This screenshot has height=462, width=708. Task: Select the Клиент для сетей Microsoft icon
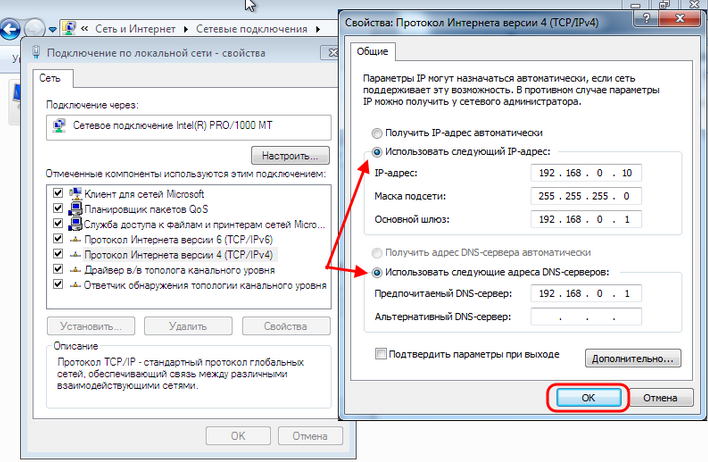click(75, 193)
